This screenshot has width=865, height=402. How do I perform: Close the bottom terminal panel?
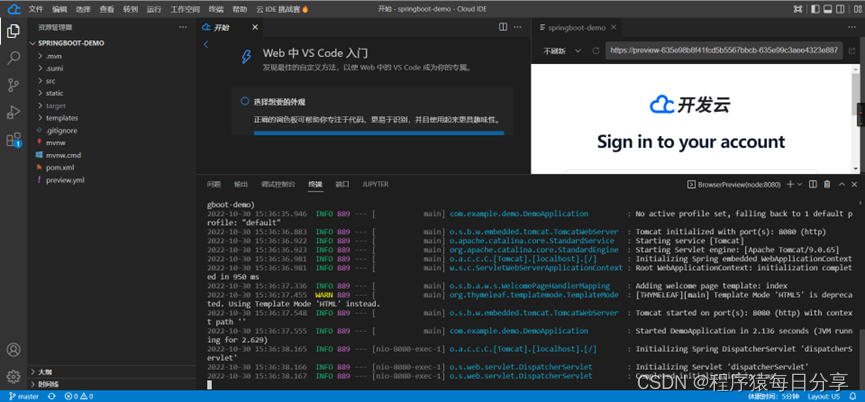pyautogui.click(x=855, y=184)
